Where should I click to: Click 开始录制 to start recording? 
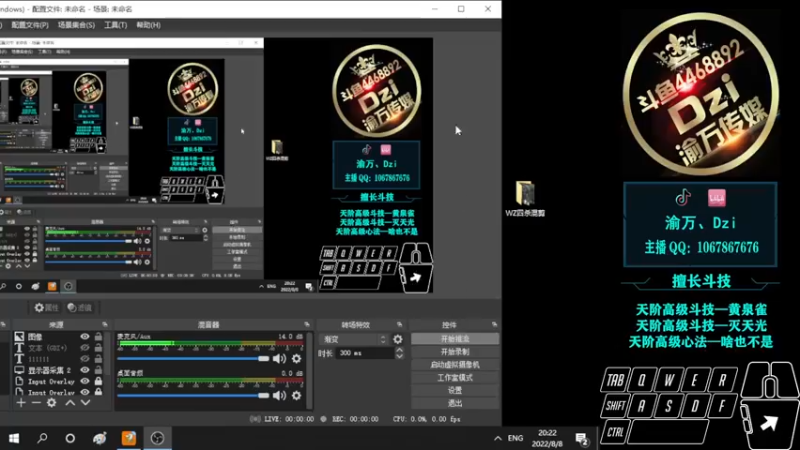tap(455, 352)
